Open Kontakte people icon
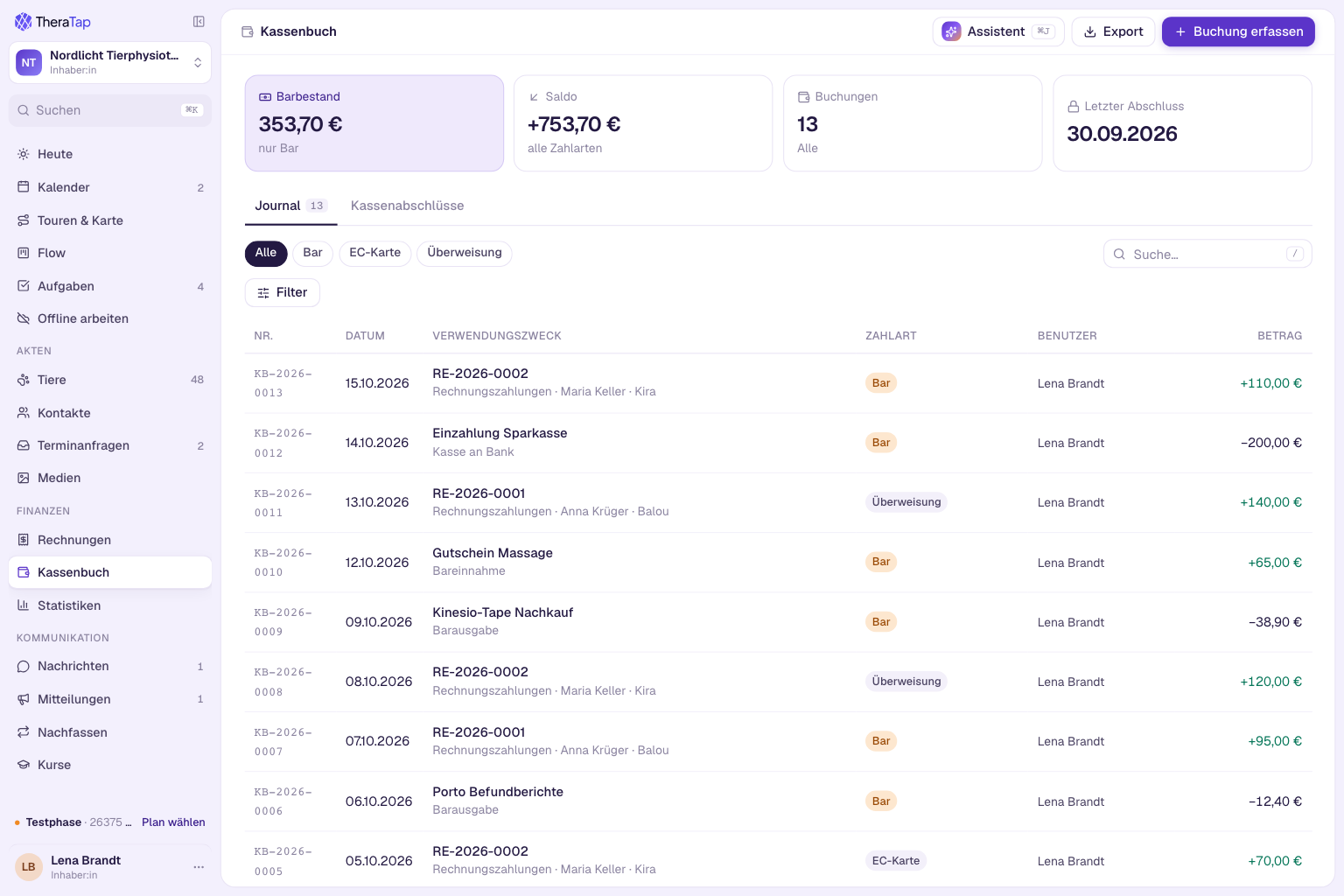The width and height of the screenshot is (1344, 896). [24, 413]
